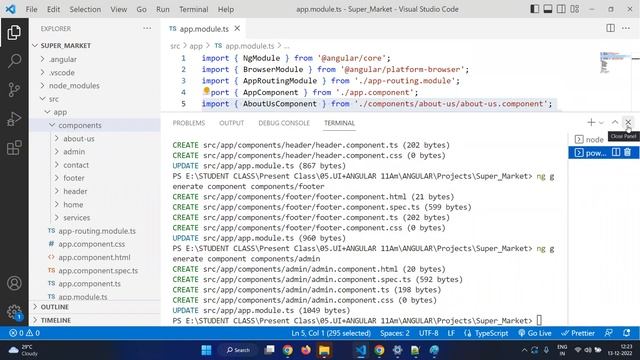Open the File menu

pos(31,9)
